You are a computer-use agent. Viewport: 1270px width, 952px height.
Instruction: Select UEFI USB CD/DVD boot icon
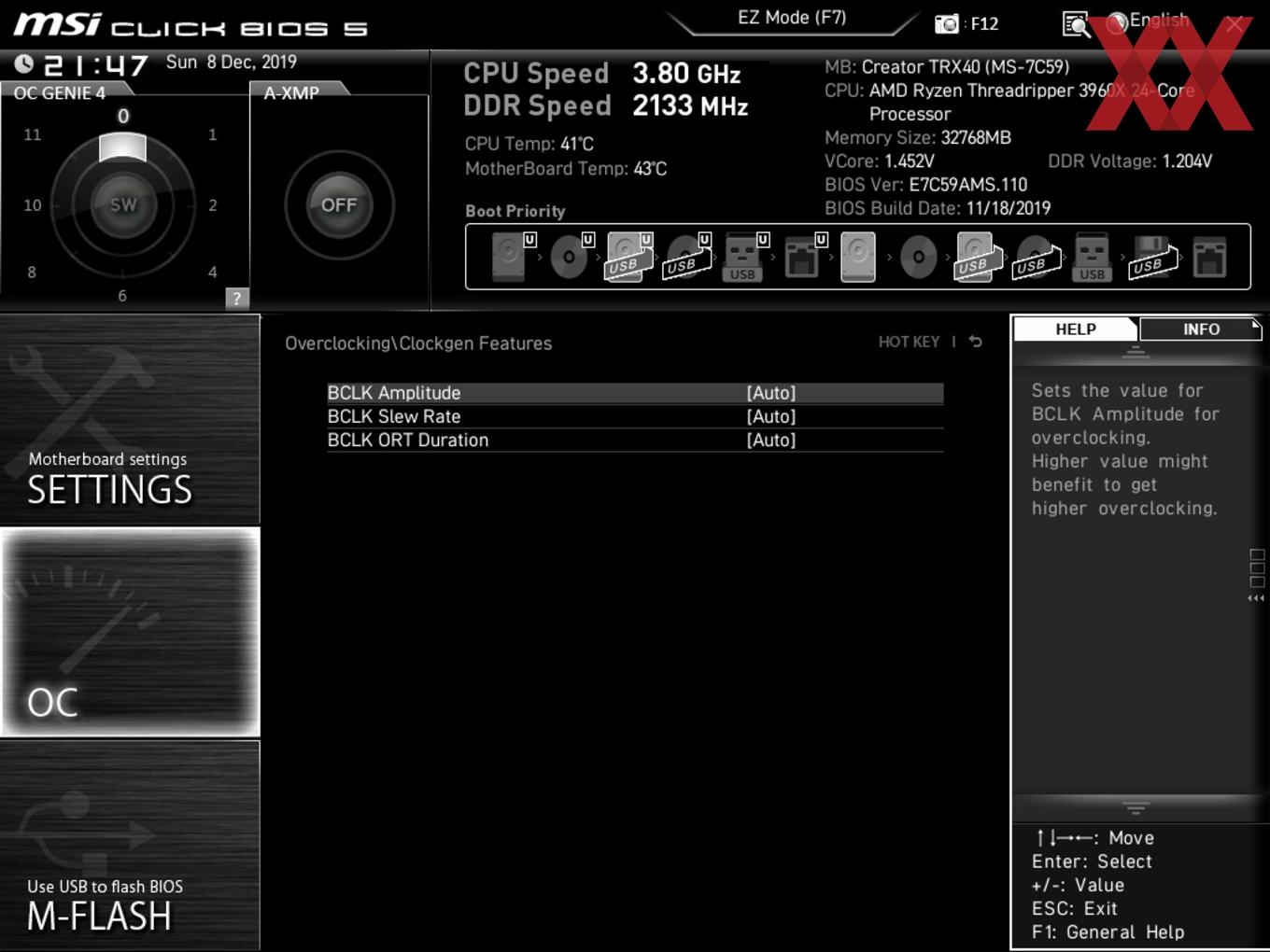tap(687, 257)
